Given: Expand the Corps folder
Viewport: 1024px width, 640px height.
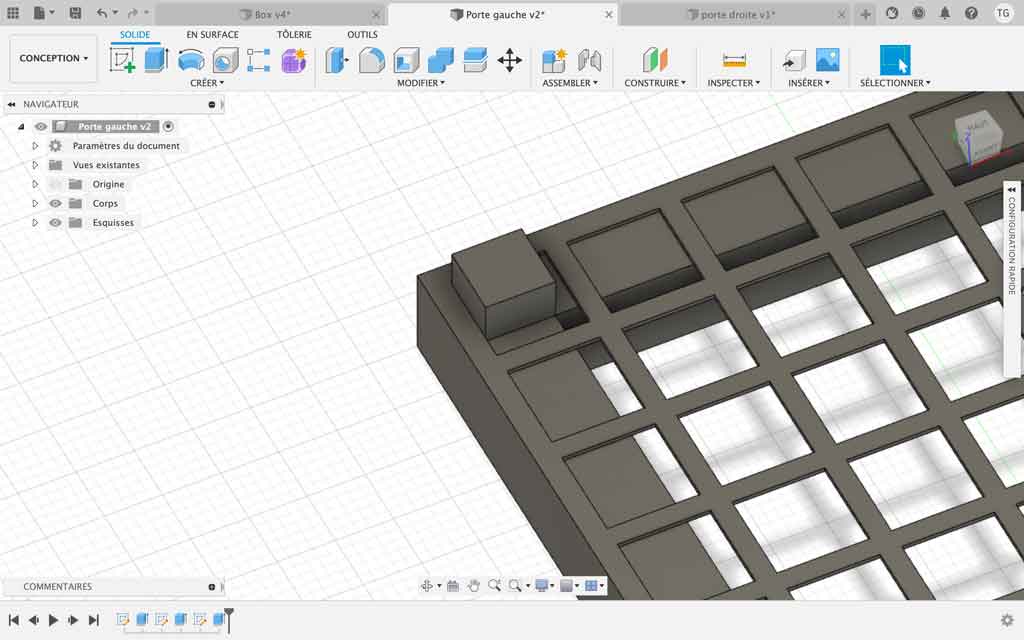Looking at the screenshot, I should coord(35,204).
